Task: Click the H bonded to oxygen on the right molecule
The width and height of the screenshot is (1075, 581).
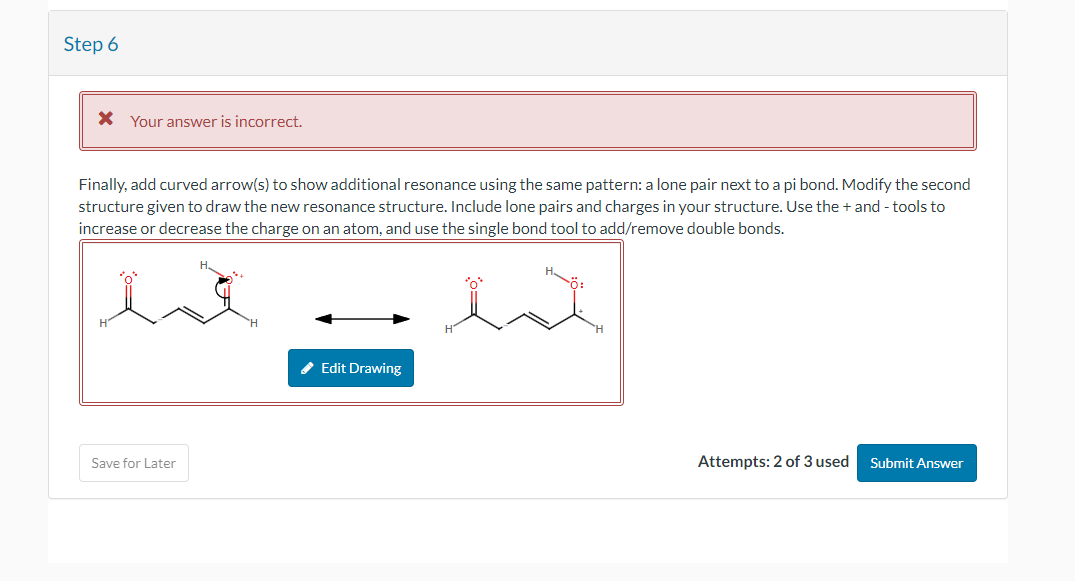Action: click(x=549, y=270)
